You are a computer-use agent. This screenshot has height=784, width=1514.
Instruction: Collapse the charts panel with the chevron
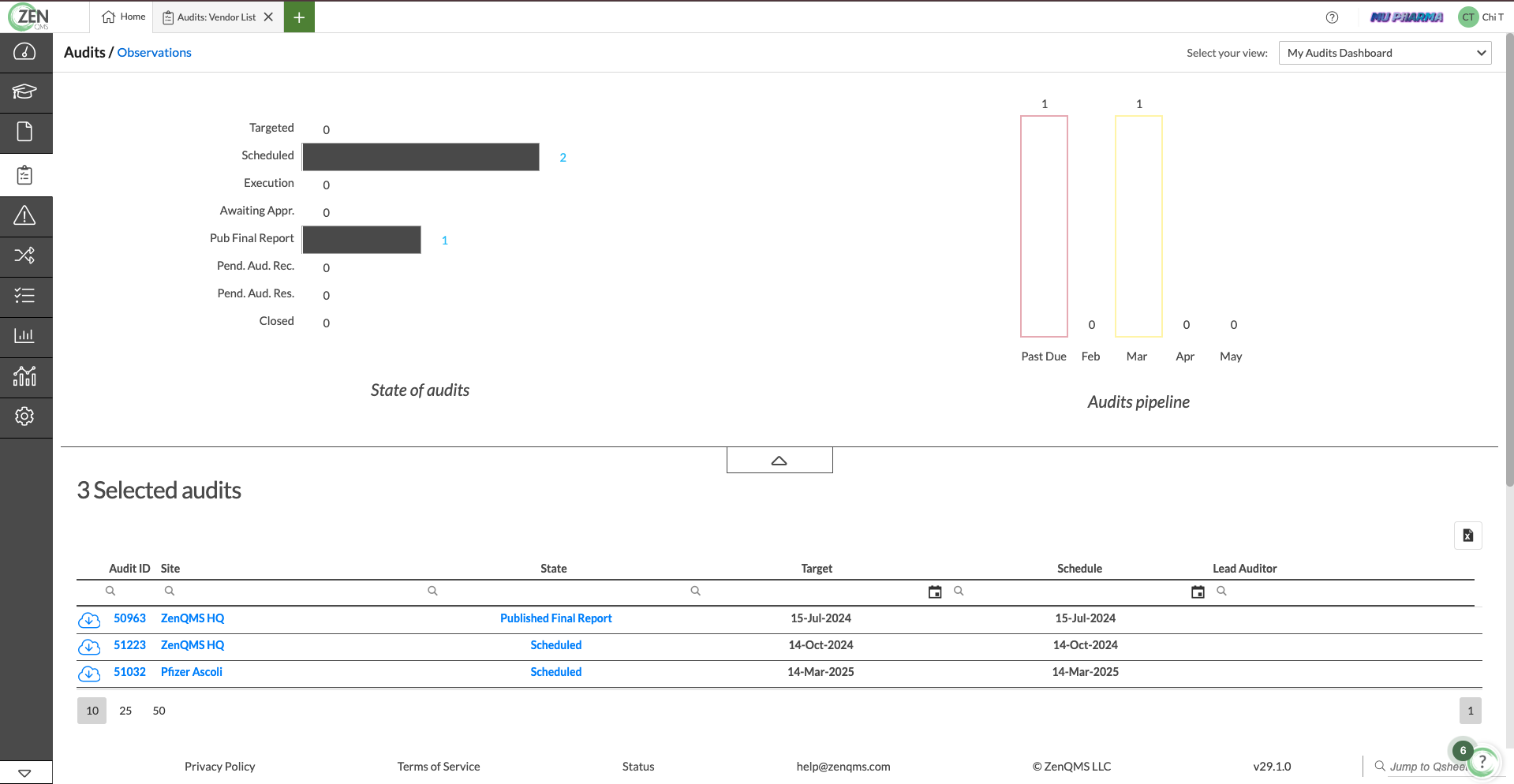tap(779, 459)
